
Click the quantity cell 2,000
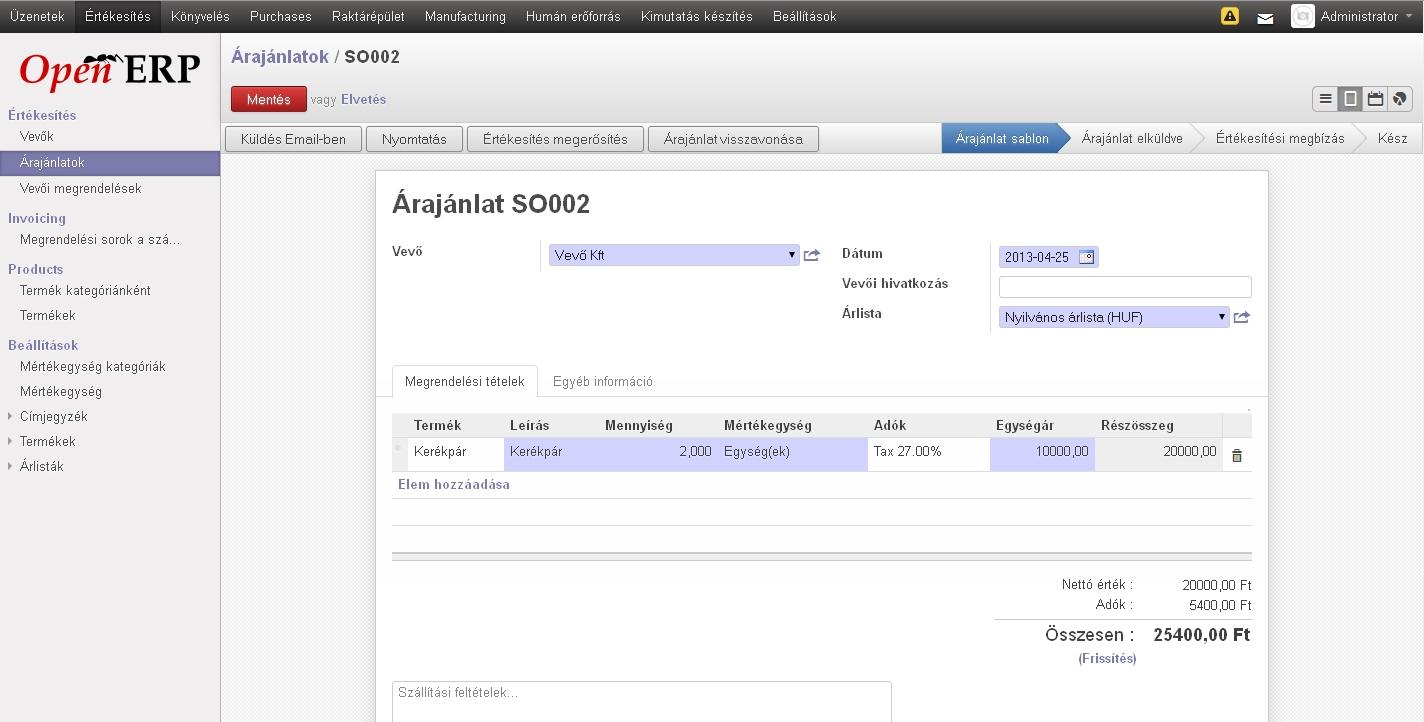point(658,452)
